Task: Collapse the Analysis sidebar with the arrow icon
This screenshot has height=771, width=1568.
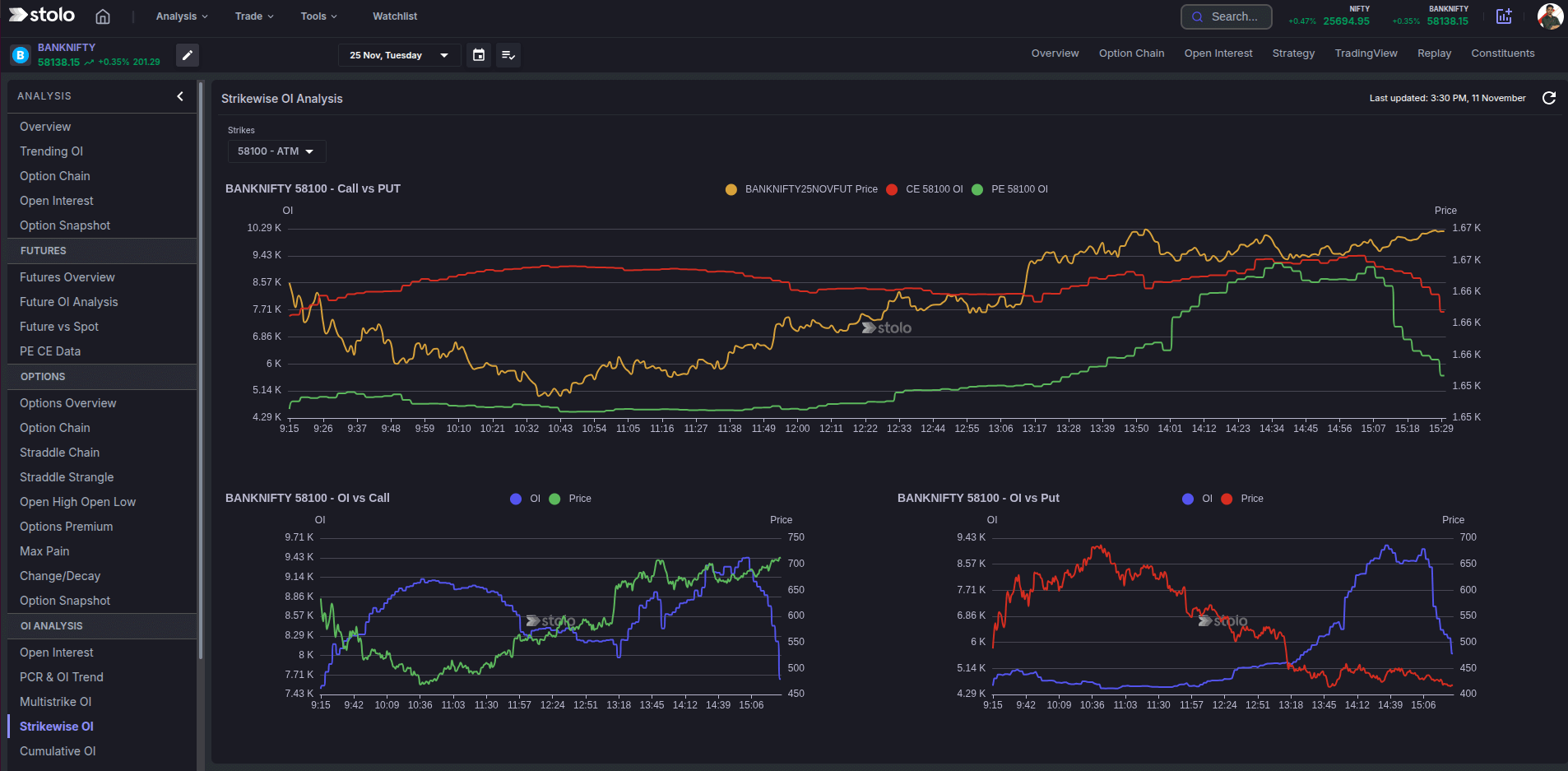Action: (x=179, y=96)
